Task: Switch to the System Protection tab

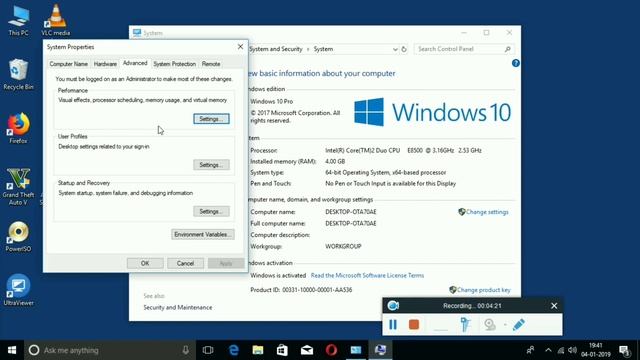Action: click(174, 64)
